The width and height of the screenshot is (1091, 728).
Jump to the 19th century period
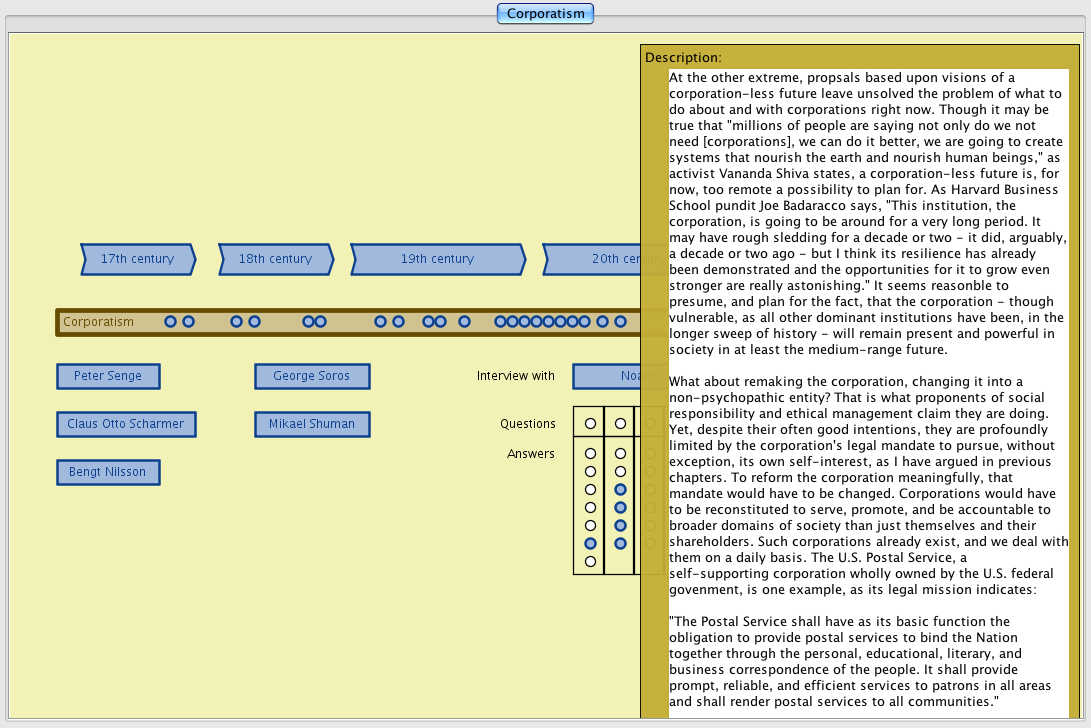click(437, 259)
